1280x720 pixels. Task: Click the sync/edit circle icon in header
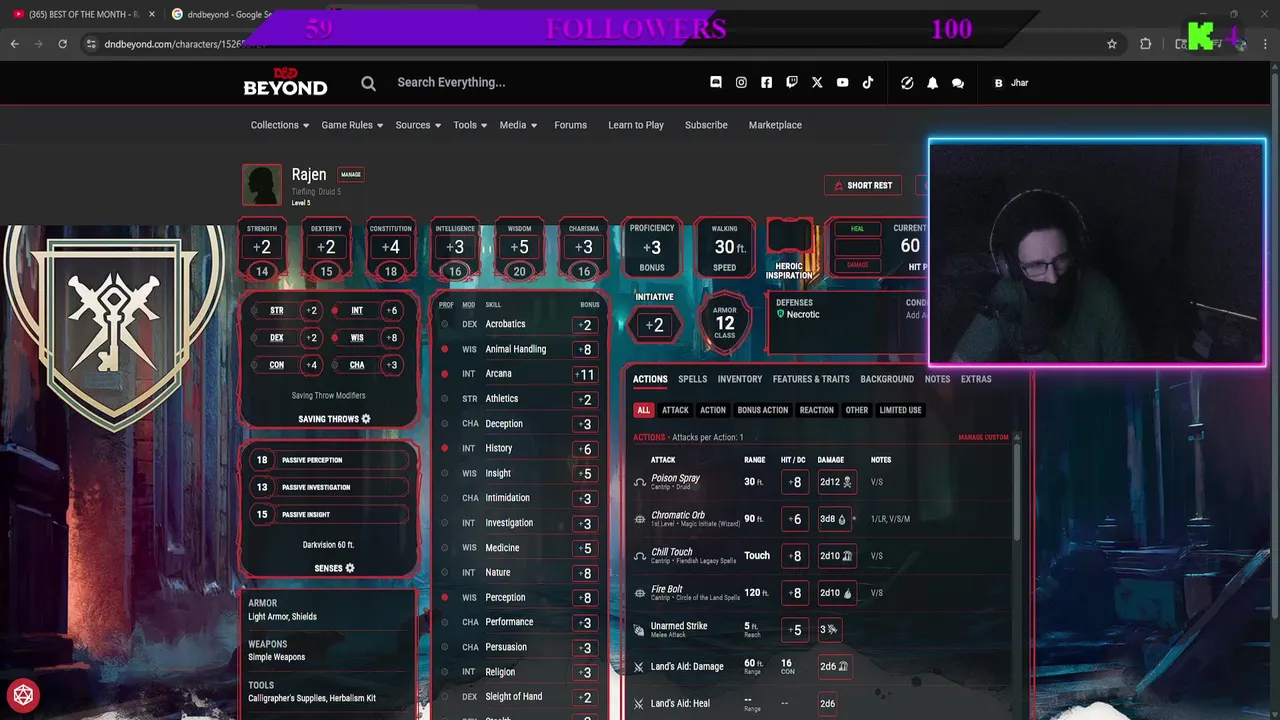[907, 83]
